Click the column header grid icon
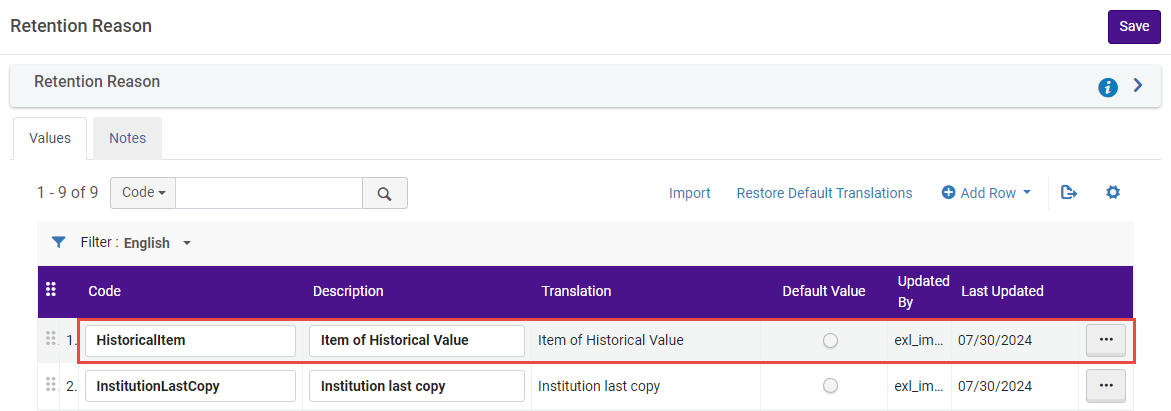The height and width of the screenshot is (411, 1171). coord(51,290)
